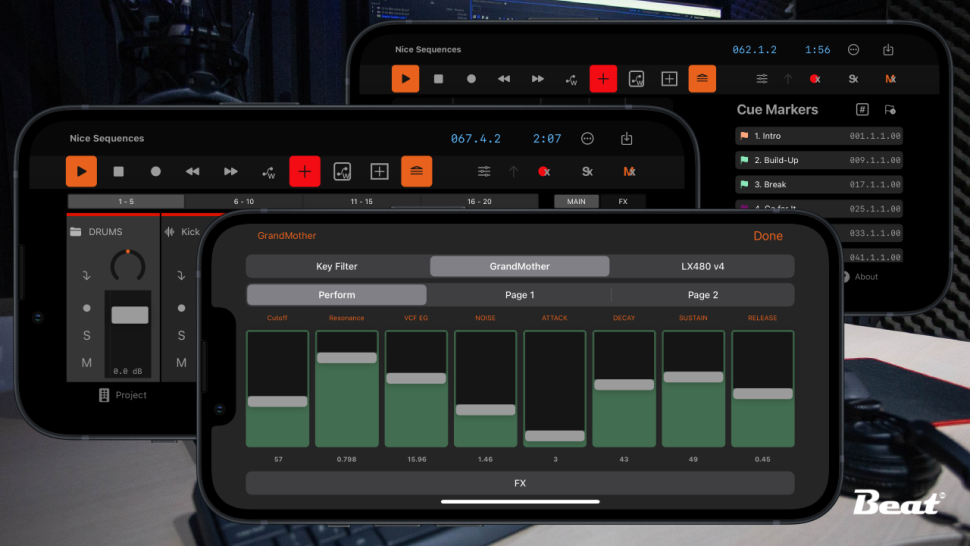The height and width of the screenshot is (546, 970).
Task: Click the flag icon in the Cue Markers header
Action: [890, 110]
